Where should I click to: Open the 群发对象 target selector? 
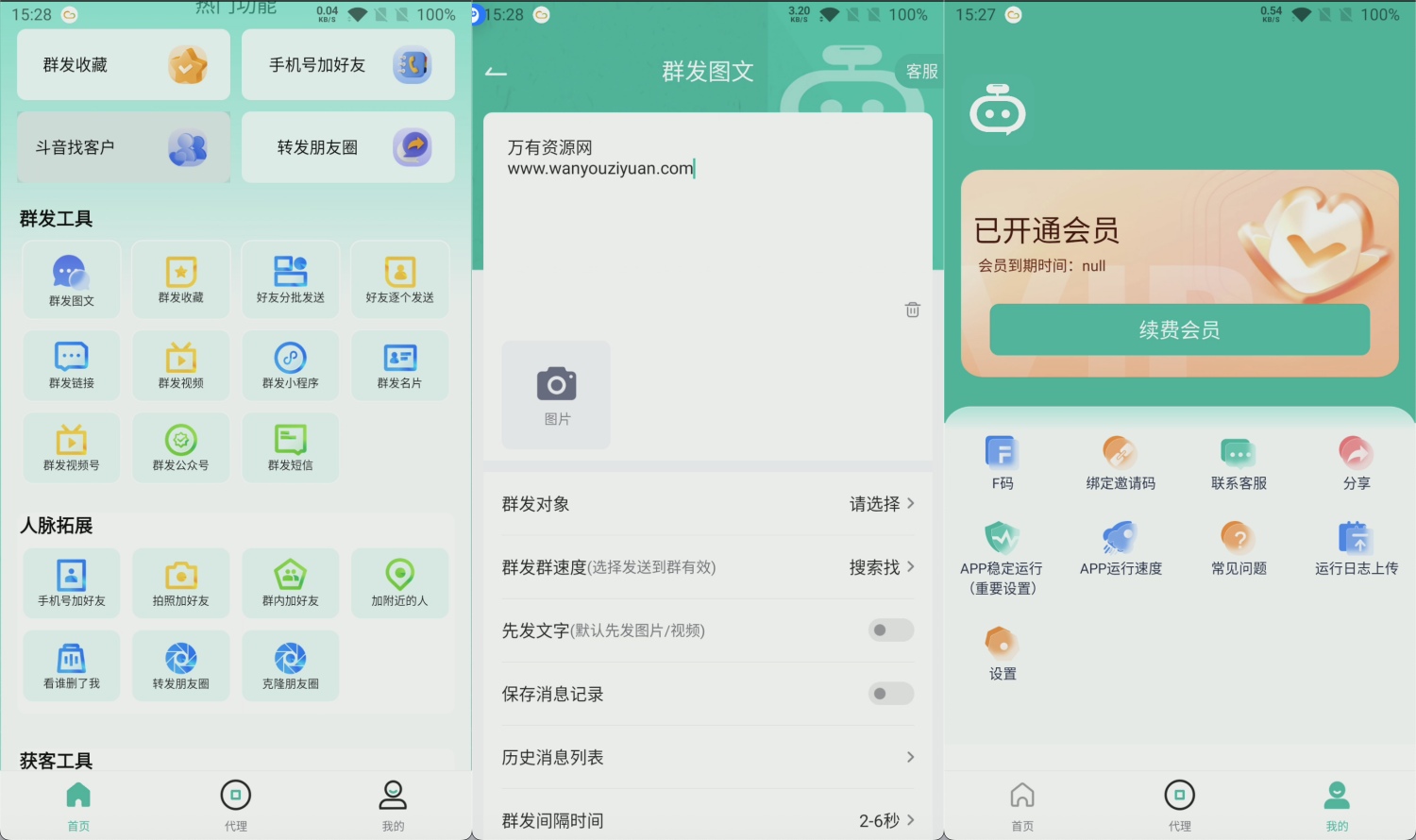pyautogui.click(x=706, y=504)
